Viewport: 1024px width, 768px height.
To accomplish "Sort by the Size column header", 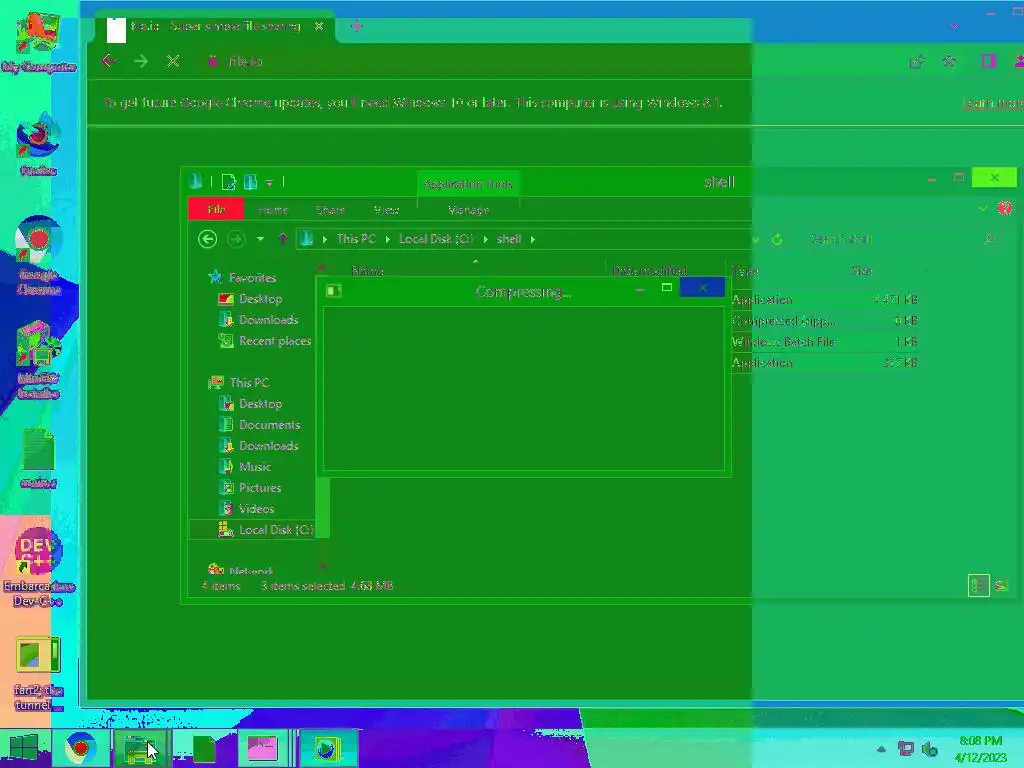I will [x=862, y=270].
